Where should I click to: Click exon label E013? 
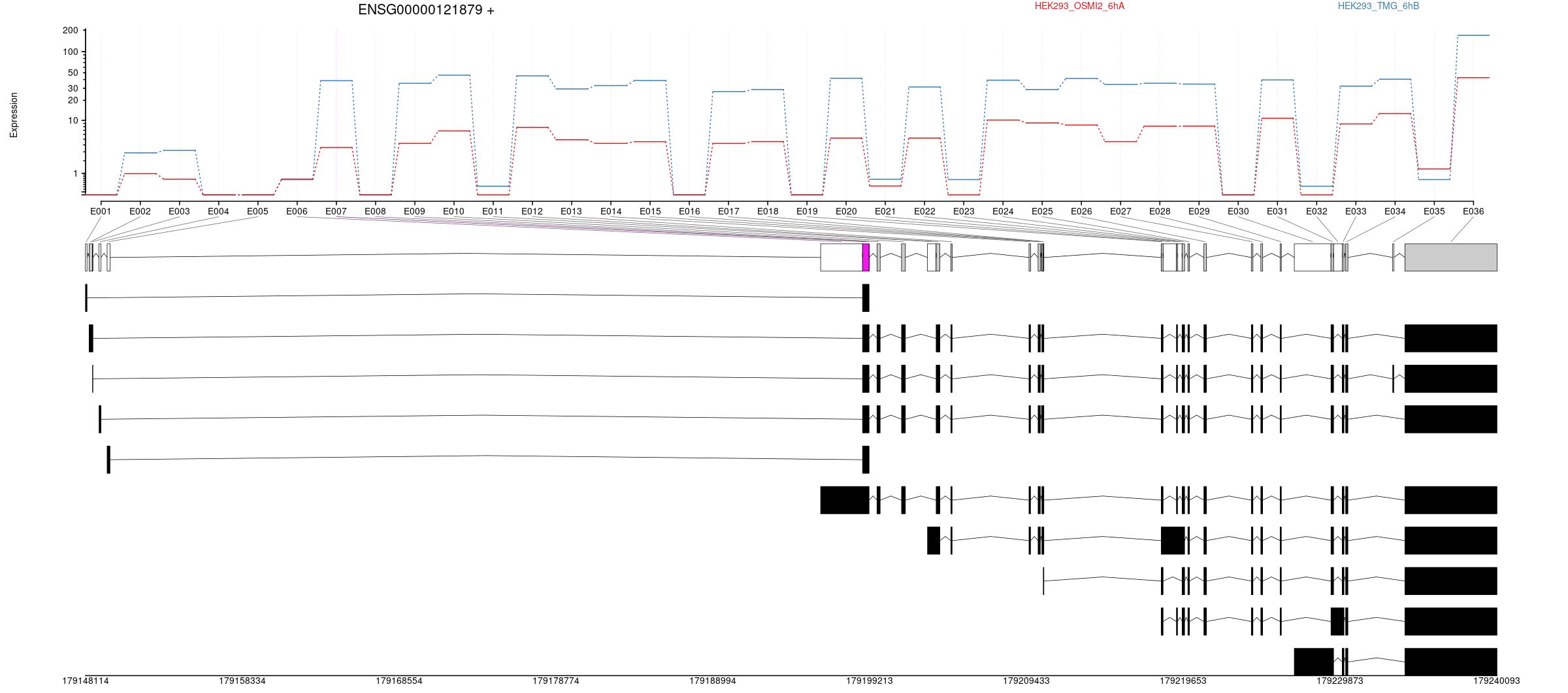point(571,211)
